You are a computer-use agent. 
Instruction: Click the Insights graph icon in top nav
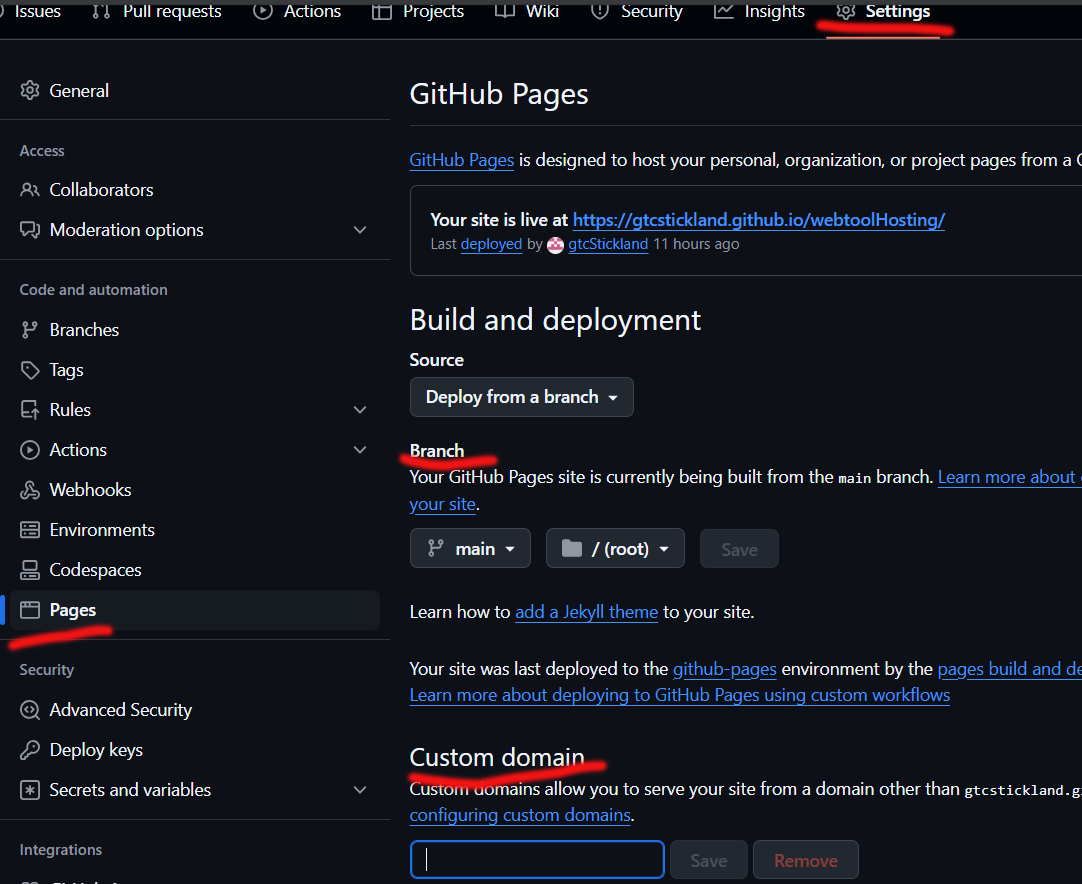(x=723, y=11)
